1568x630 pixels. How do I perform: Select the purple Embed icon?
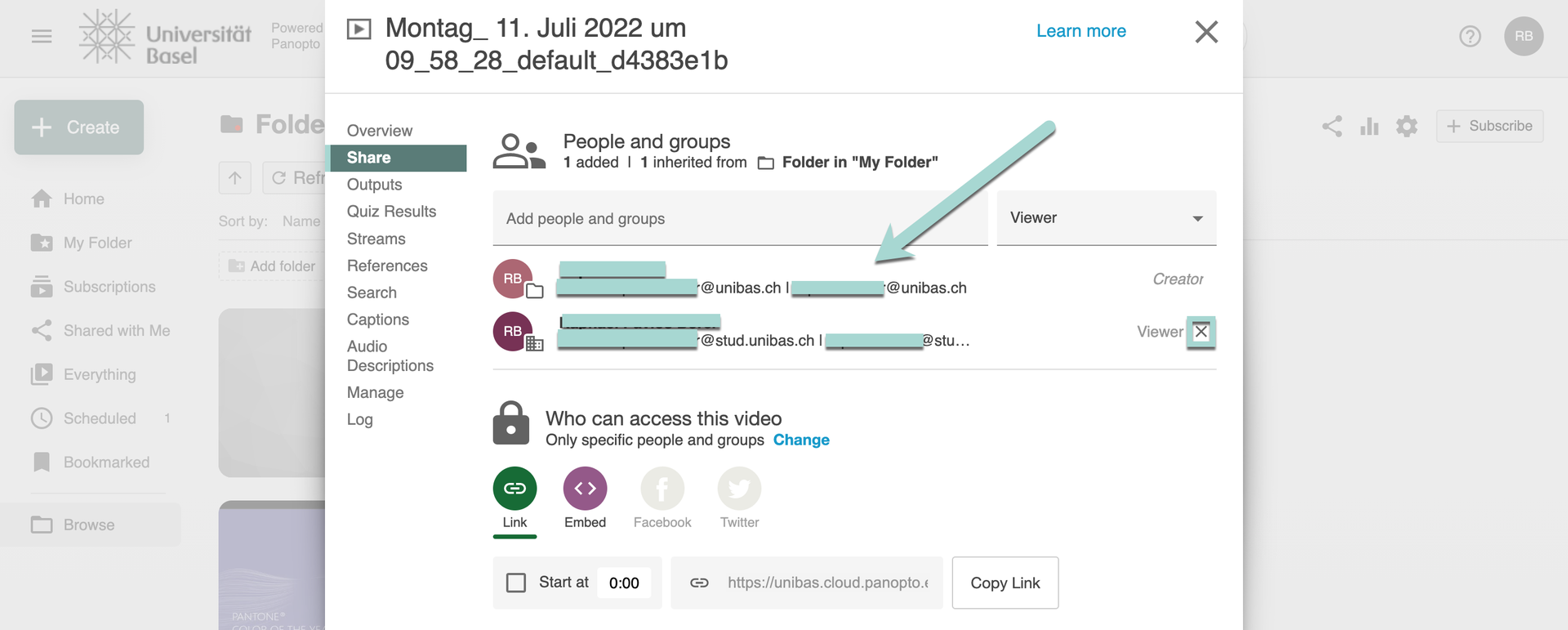coord(585,489)
